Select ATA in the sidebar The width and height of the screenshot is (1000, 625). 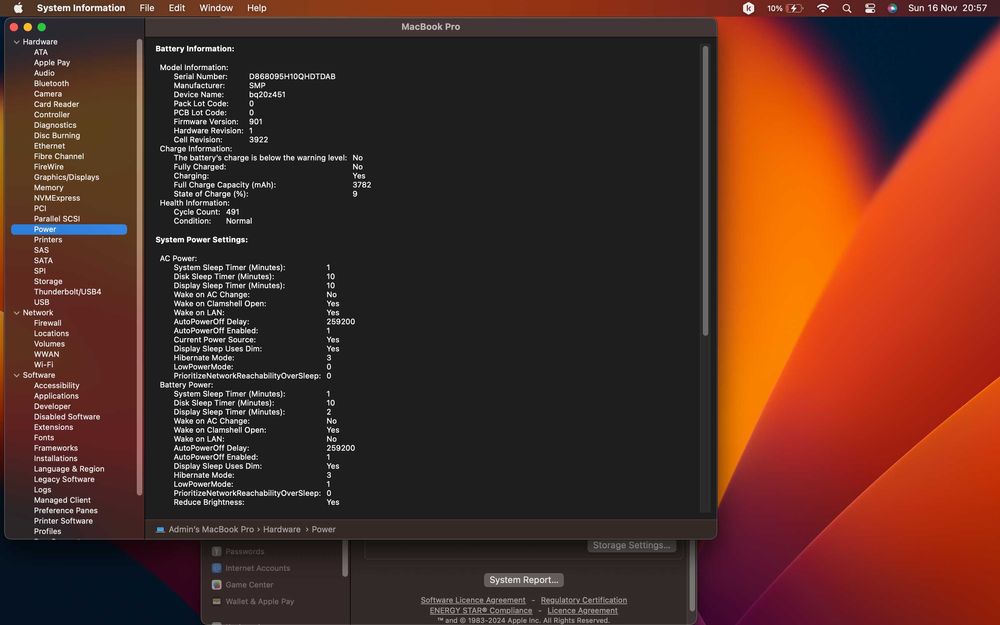41,52
